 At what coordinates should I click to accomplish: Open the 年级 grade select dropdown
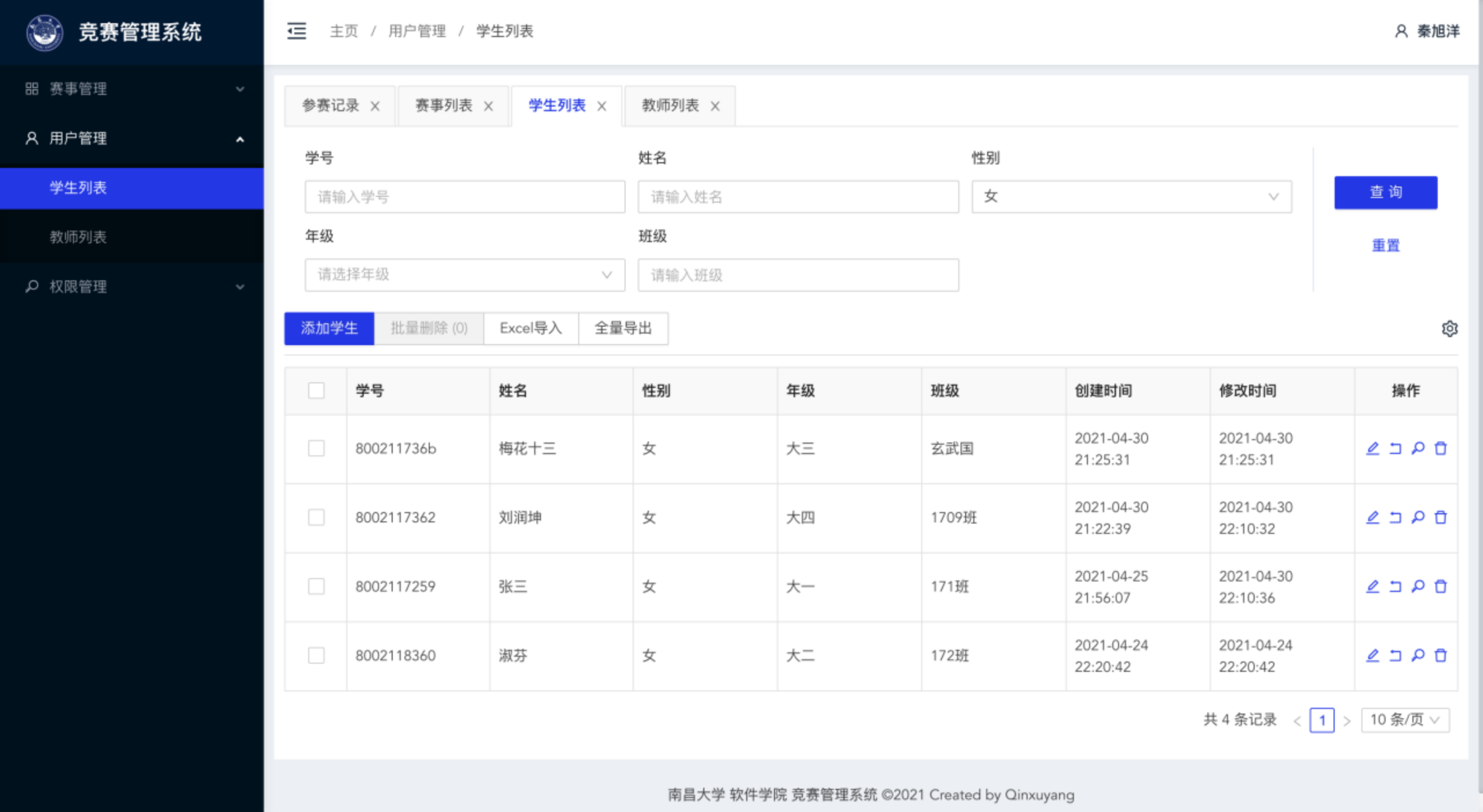pyautogui.click(x=465, y=275)
